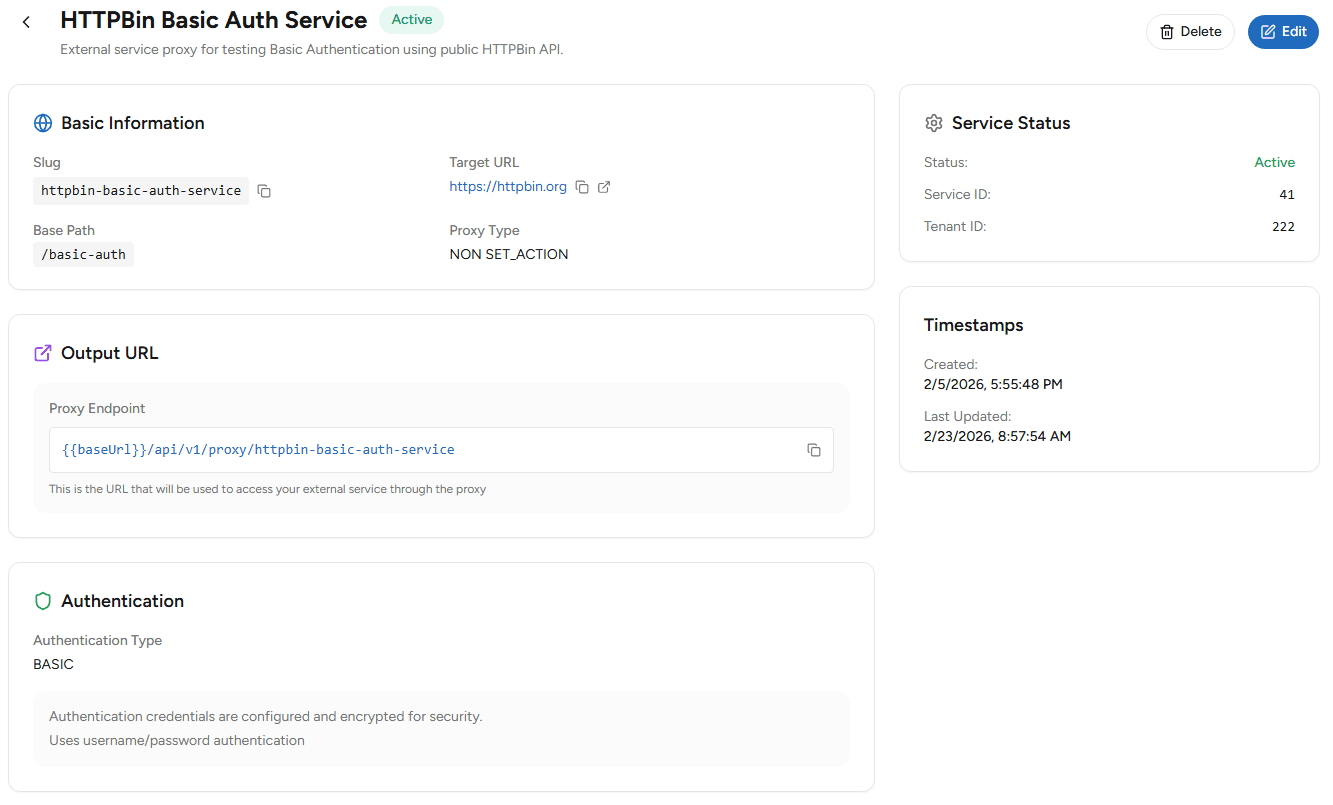Click the Active badge next to title

pos(411,20)
